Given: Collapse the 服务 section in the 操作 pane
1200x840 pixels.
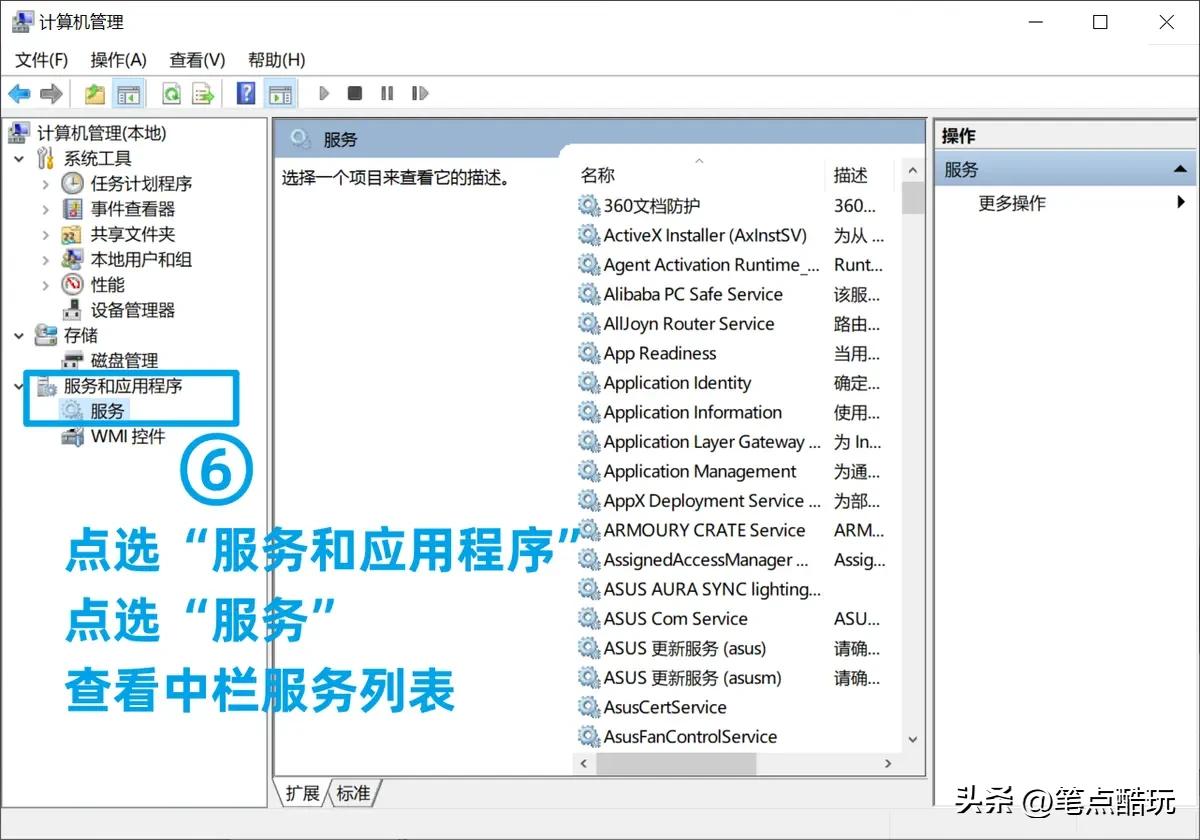Looking at the screenshot, I should point(1182,169).
